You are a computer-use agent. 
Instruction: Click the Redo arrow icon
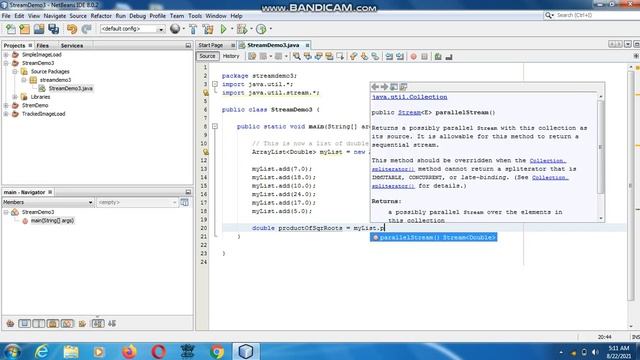[86, 29]
